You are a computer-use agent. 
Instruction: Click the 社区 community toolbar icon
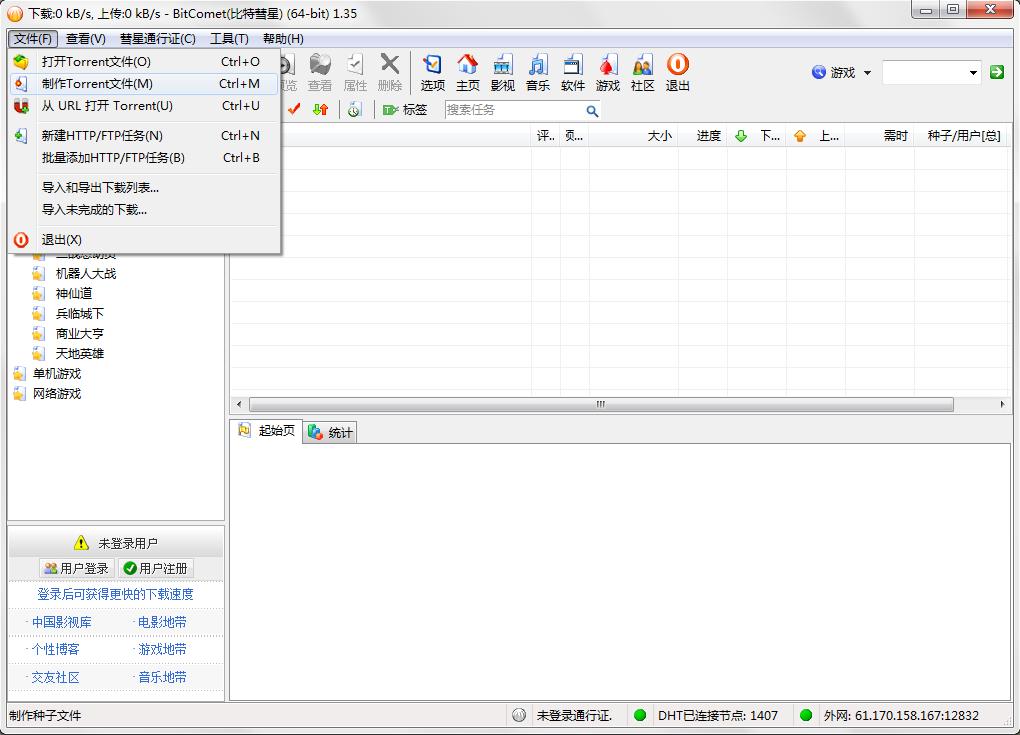point(642,73)
